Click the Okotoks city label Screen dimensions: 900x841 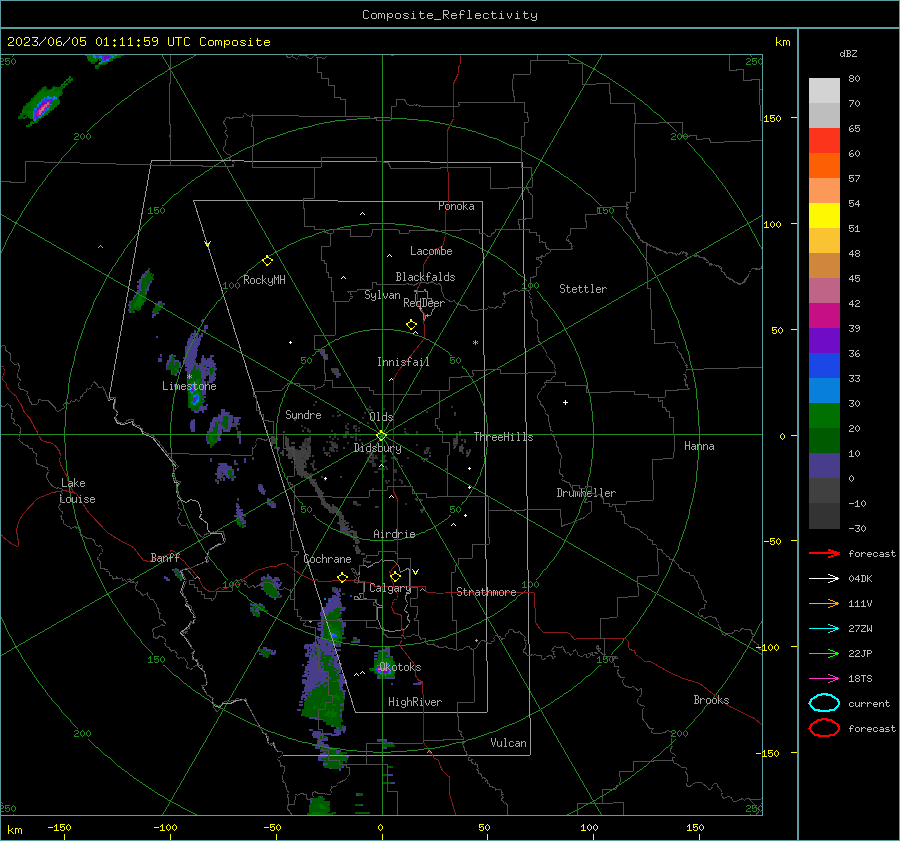[400, 667]
